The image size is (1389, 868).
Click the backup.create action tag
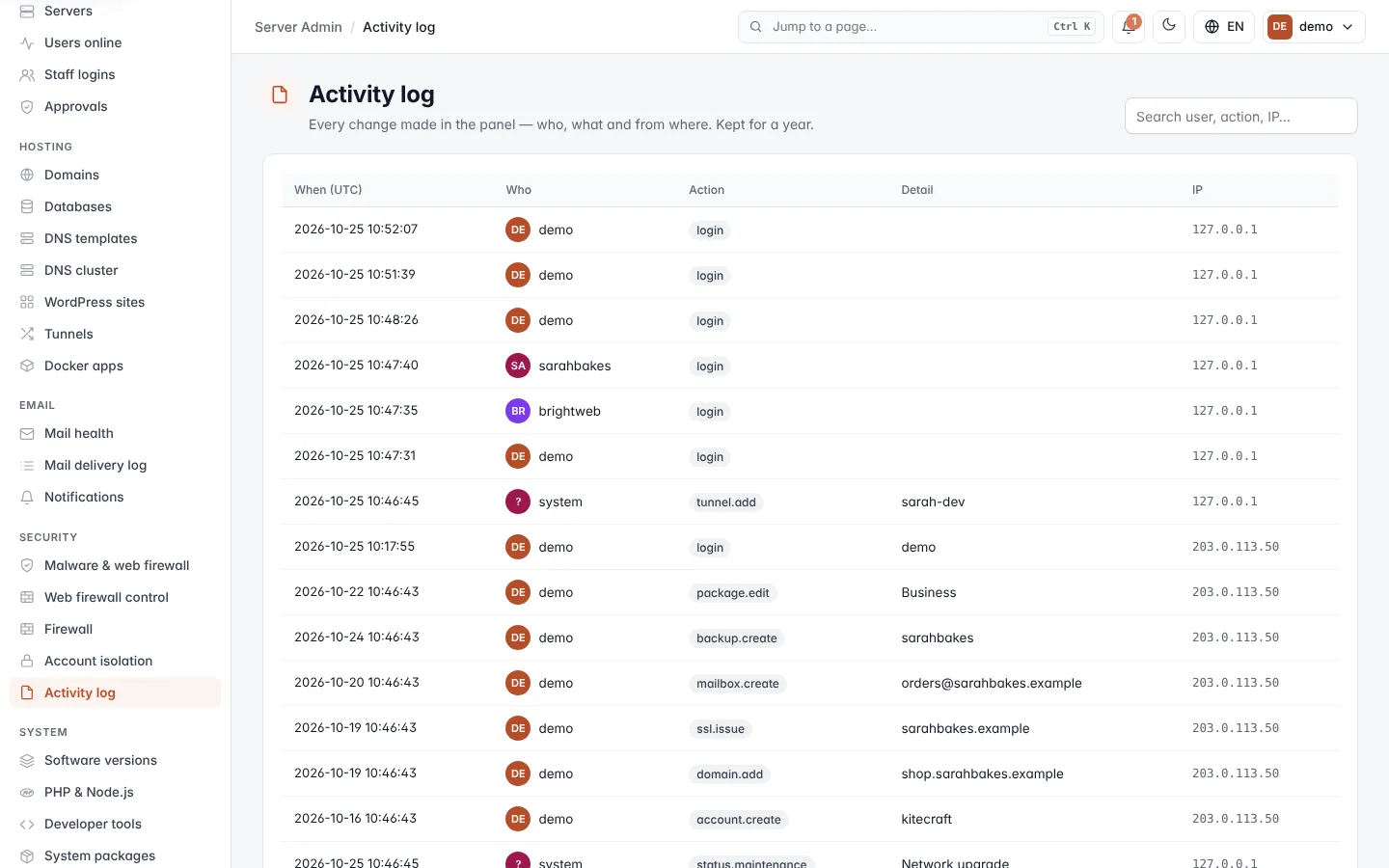tap(737, 638)
